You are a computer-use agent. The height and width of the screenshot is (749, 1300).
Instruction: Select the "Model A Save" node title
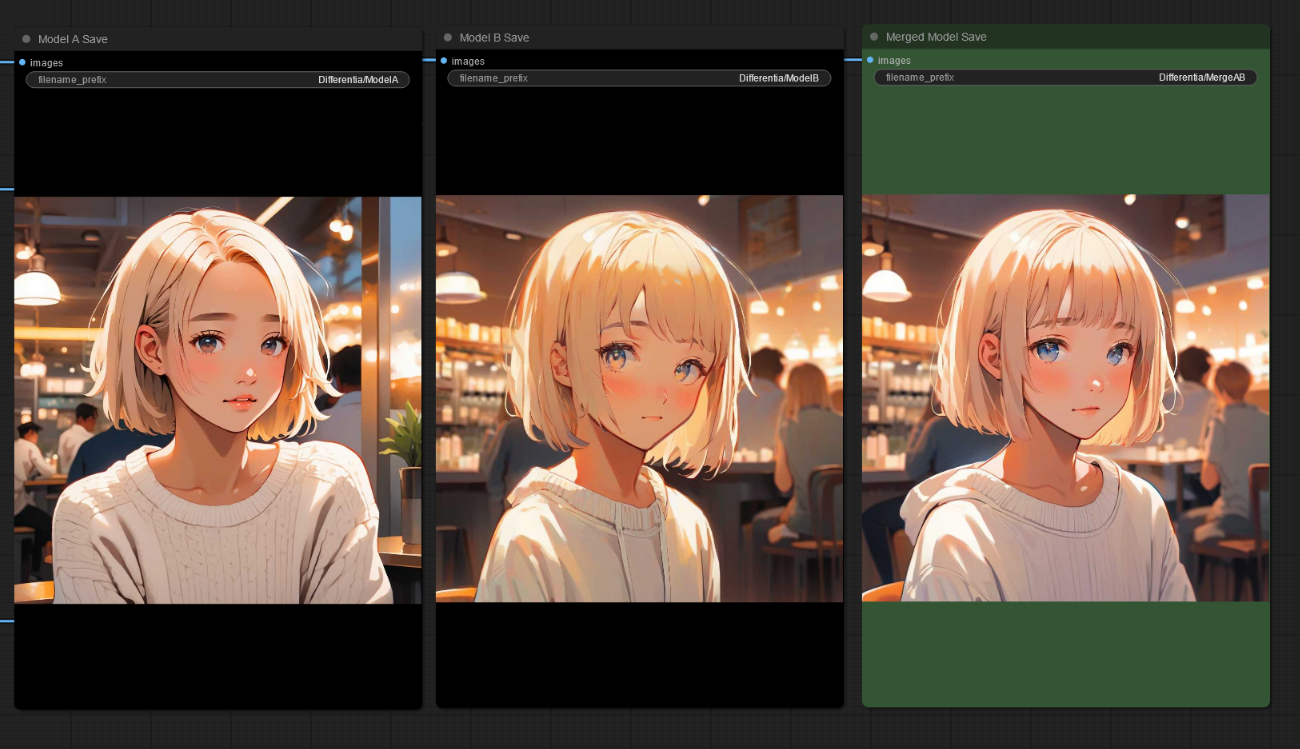coord(73,39)
